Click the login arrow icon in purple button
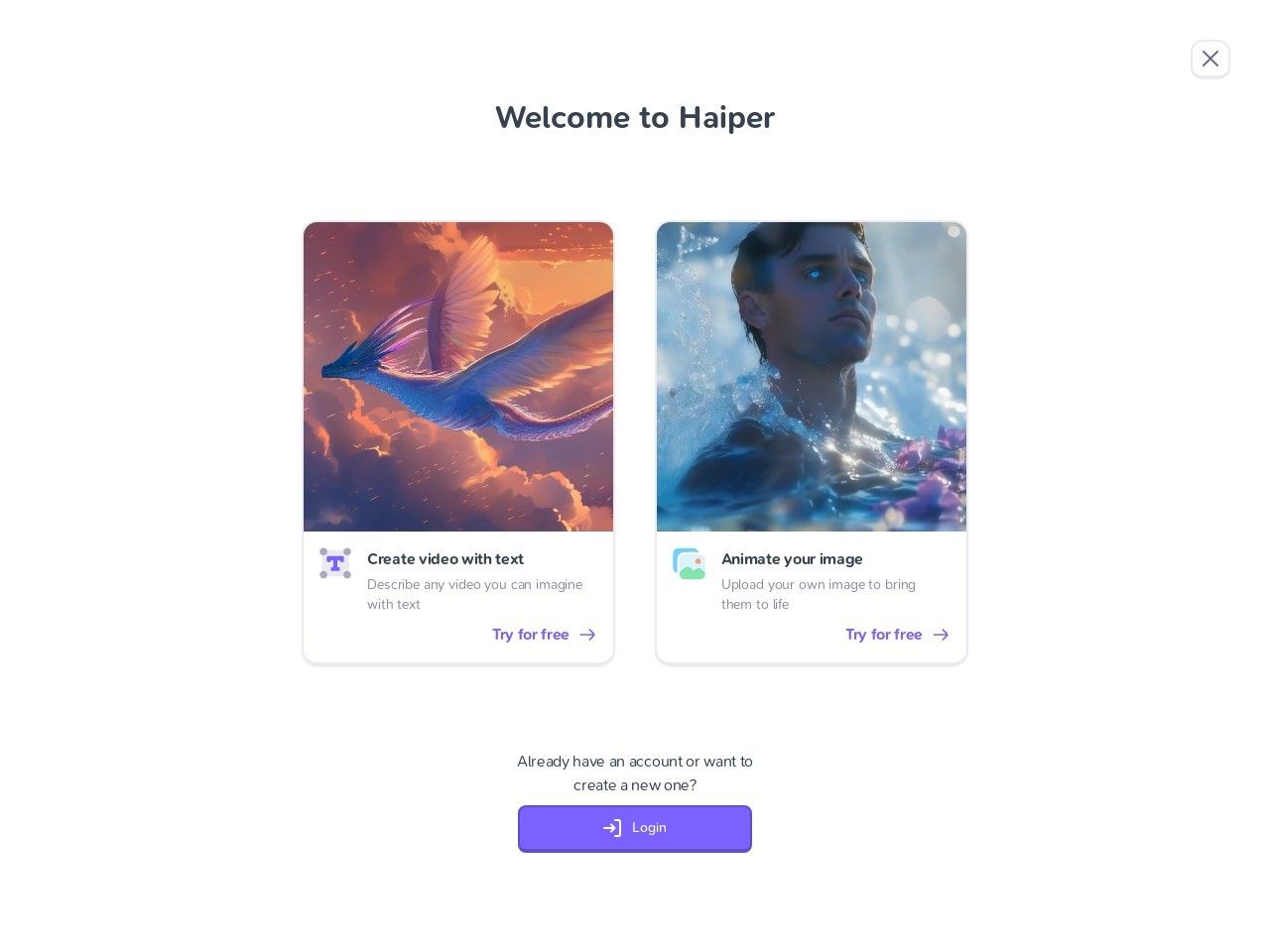Screen dimensions: 1270x952 pyautogui.click(x=612, y=828)
